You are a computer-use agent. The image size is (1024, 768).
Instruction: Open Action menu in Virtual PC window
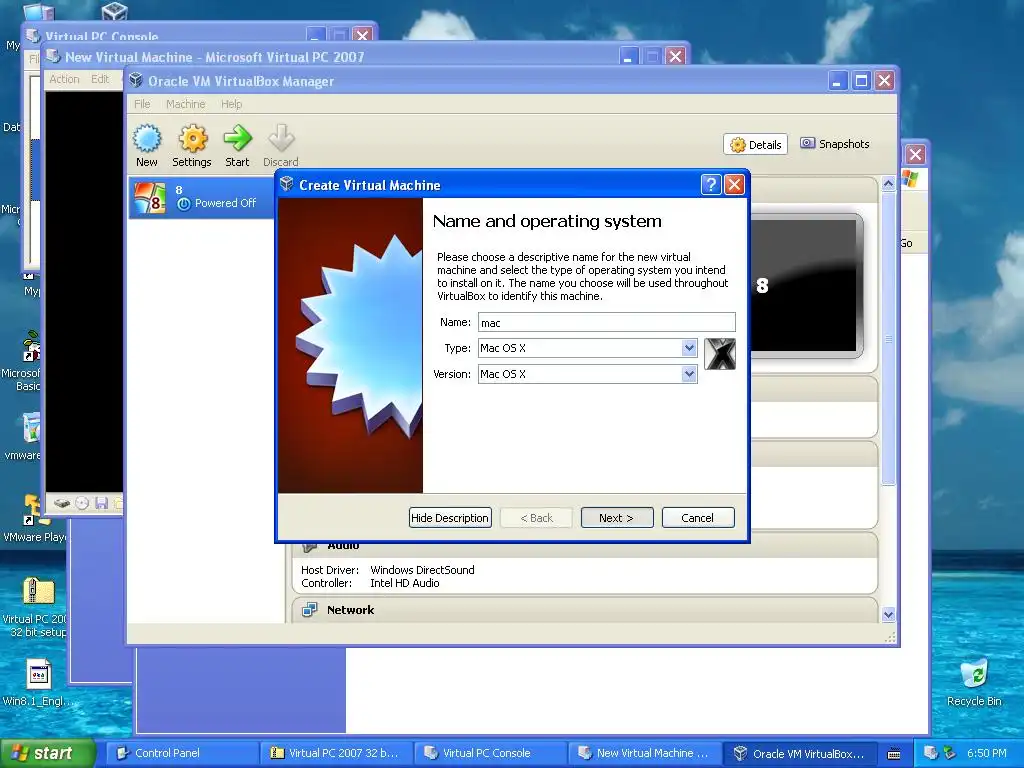(x=64, y=79)
